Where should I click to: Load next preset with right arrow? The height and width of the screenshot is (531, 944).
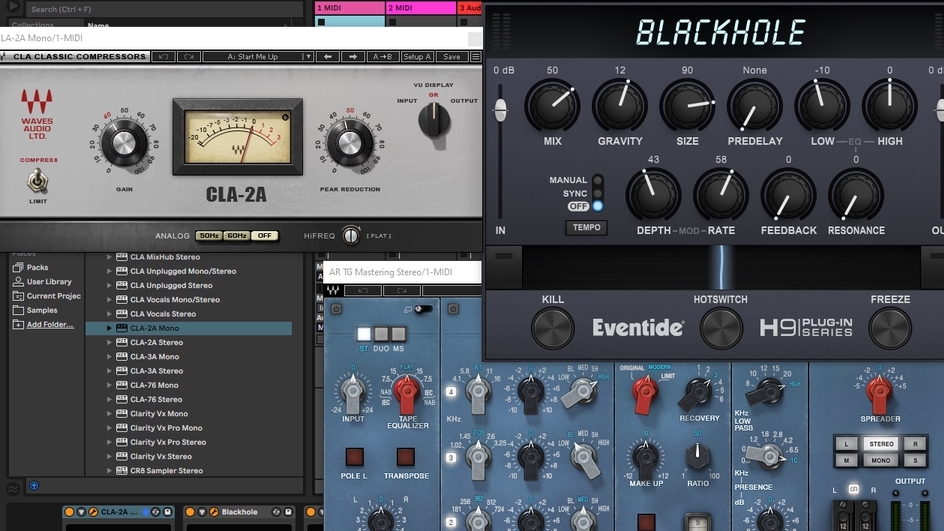(353, 57)
